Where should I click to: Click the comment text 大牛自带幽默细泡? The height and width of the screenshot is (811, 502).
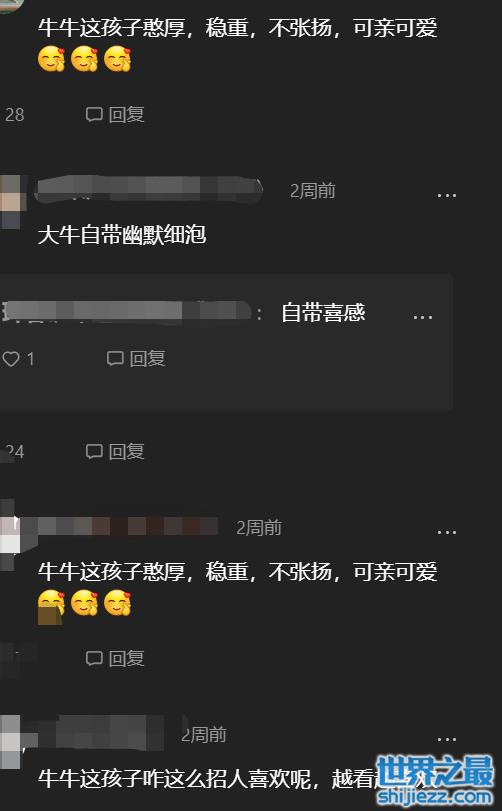click(122, 235)
